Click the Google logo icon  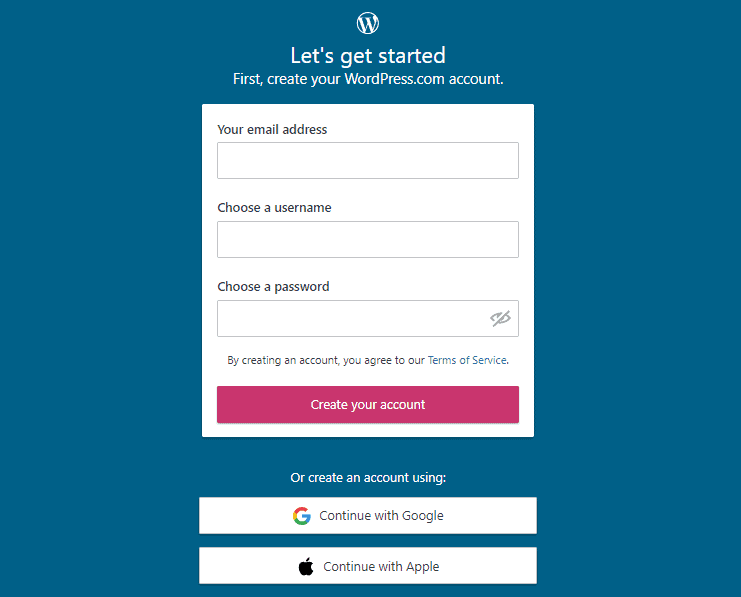[x=302, y=516]
